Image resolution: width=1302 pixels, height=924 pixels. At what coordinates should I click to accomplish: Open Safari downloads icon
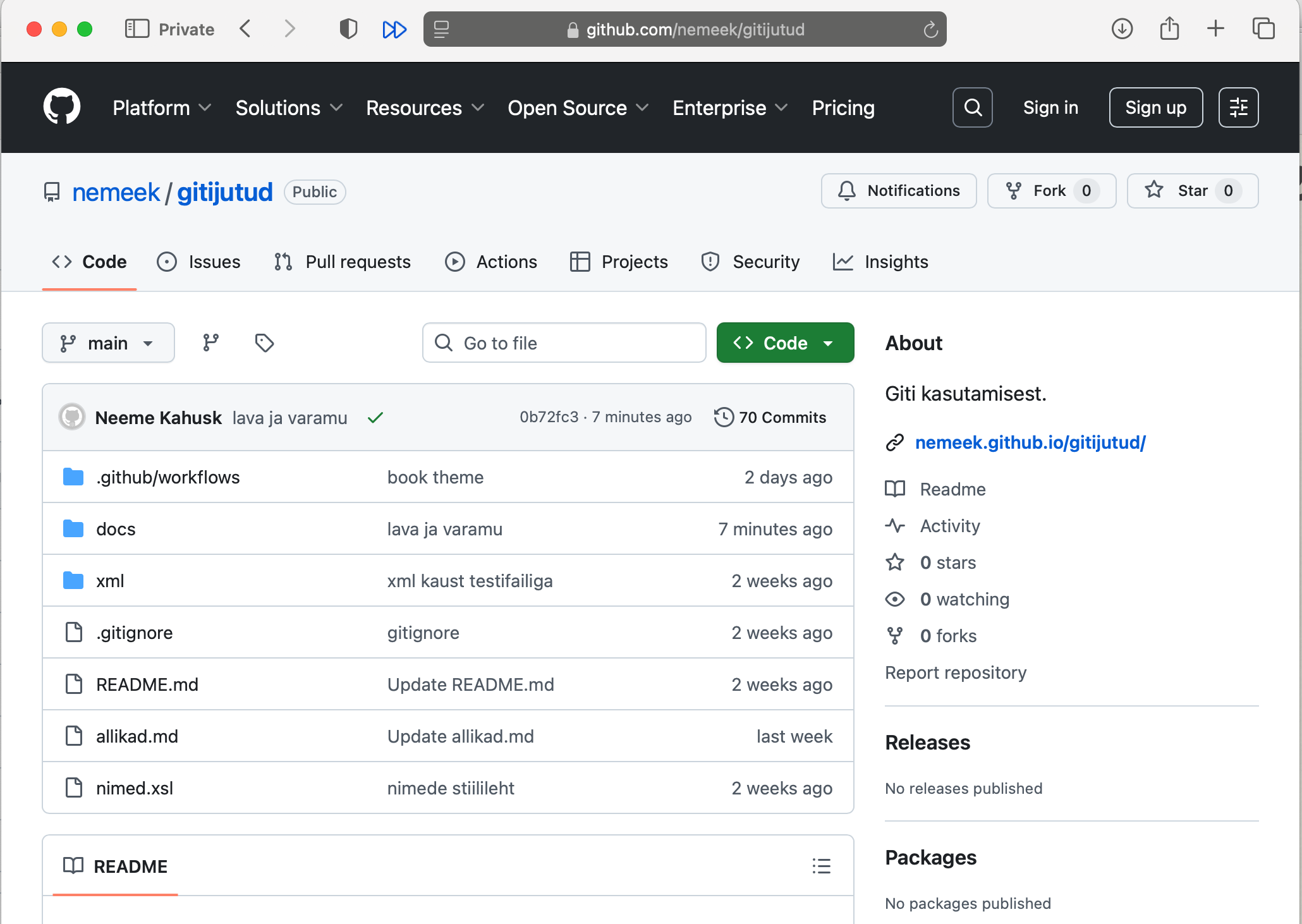point(1122,29)
